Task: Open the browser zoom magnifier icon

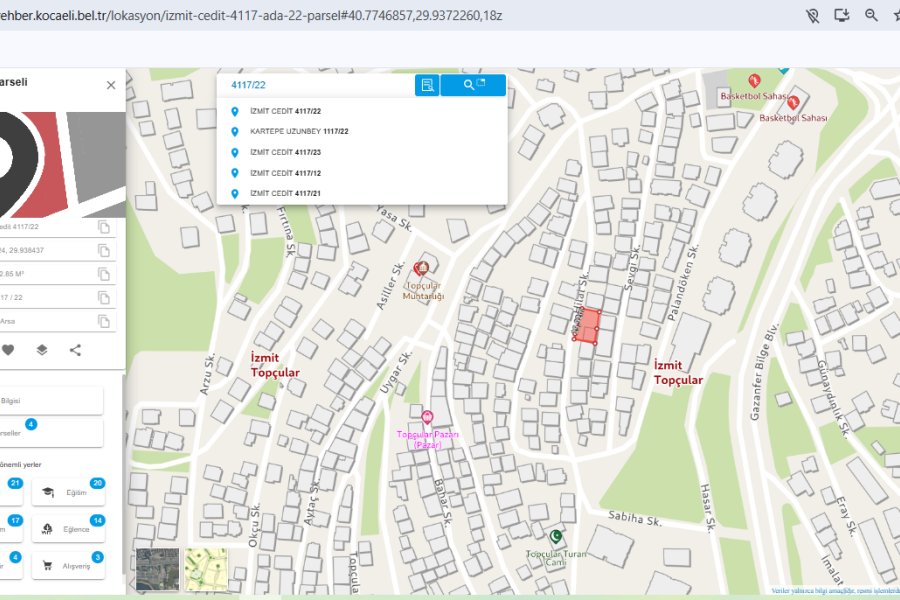Action: pos(871,15)
